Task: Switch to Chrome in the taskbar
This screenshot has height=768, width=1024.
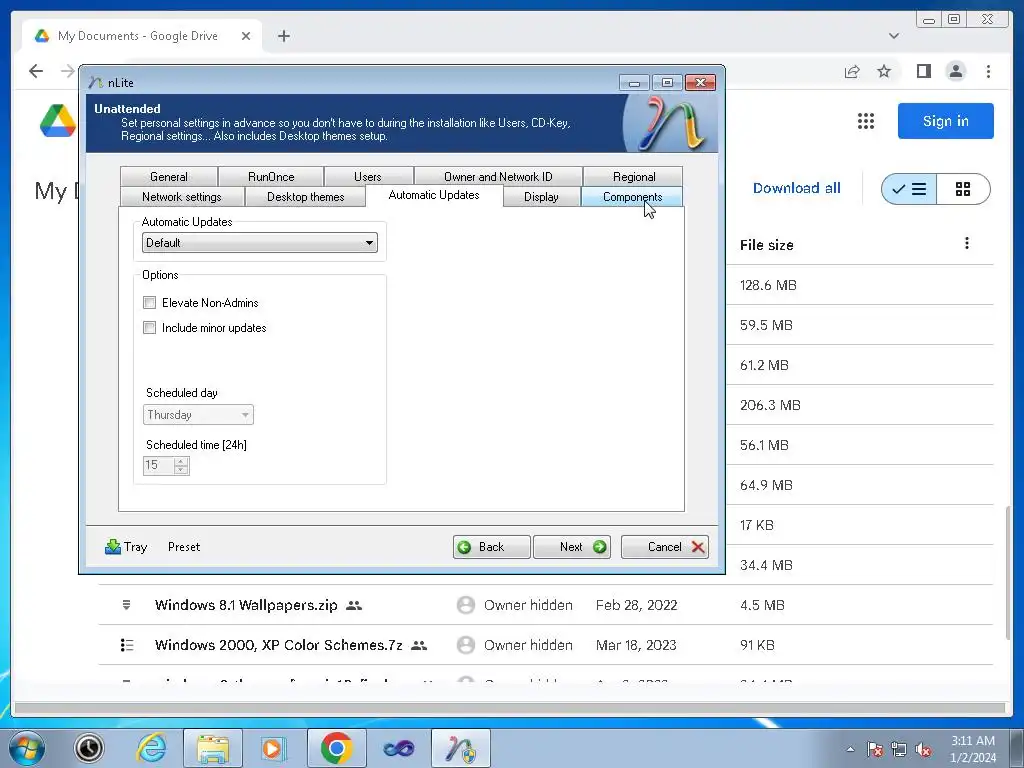Action: 336,748
